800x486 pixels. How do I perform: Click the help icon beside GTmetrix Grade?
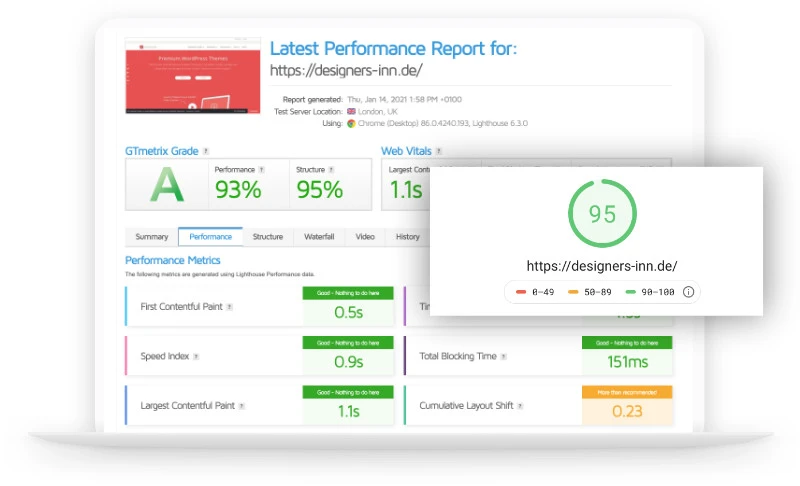(x=206, y=151)
